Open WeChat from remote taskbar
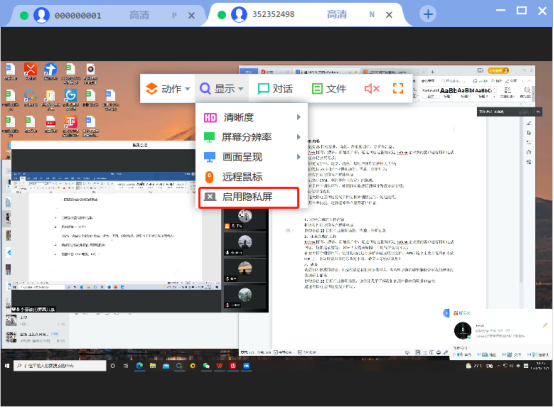 click(x=206, y=366)
